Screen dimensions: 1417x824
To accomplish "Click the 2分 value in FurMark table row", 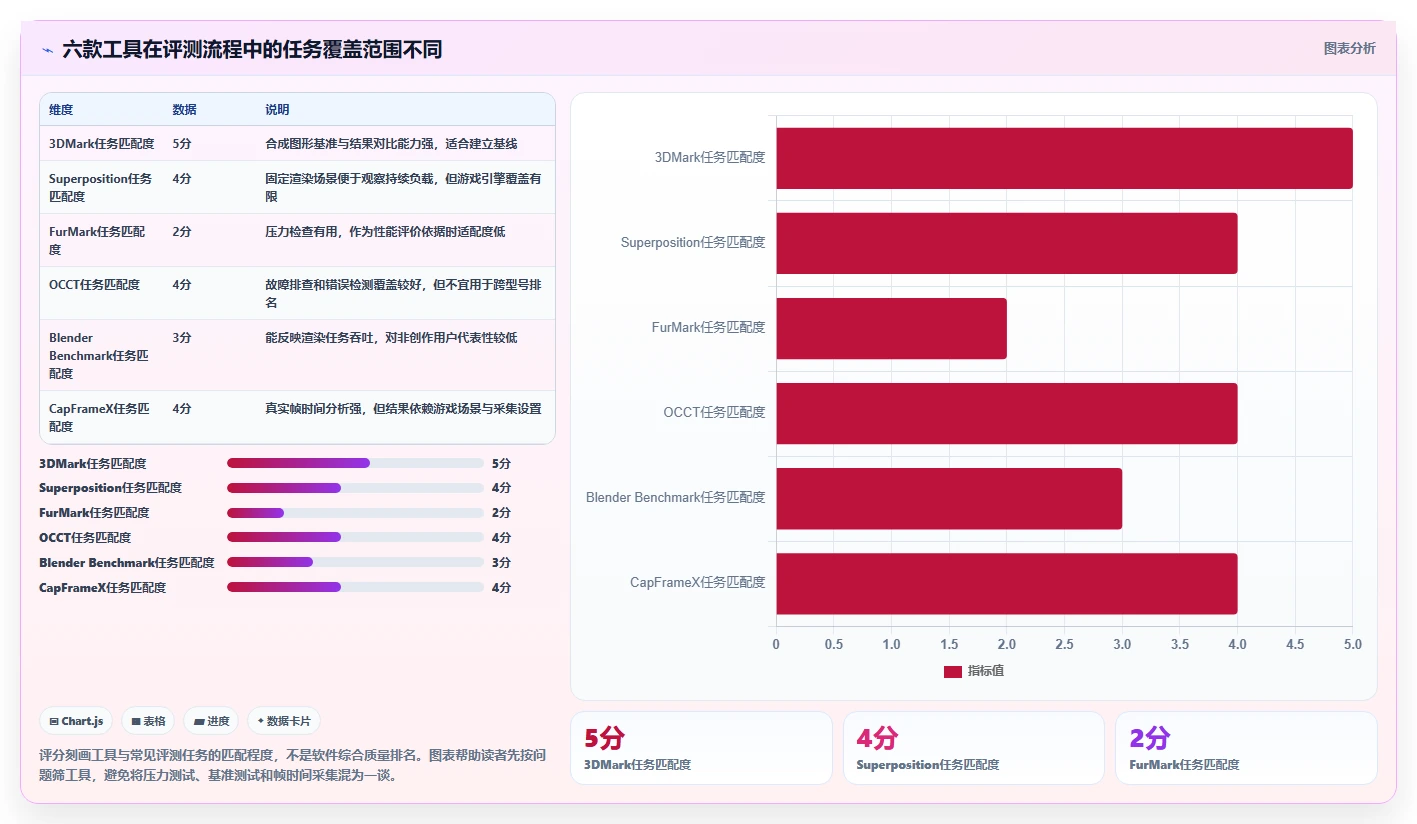I will coord(181,232).
